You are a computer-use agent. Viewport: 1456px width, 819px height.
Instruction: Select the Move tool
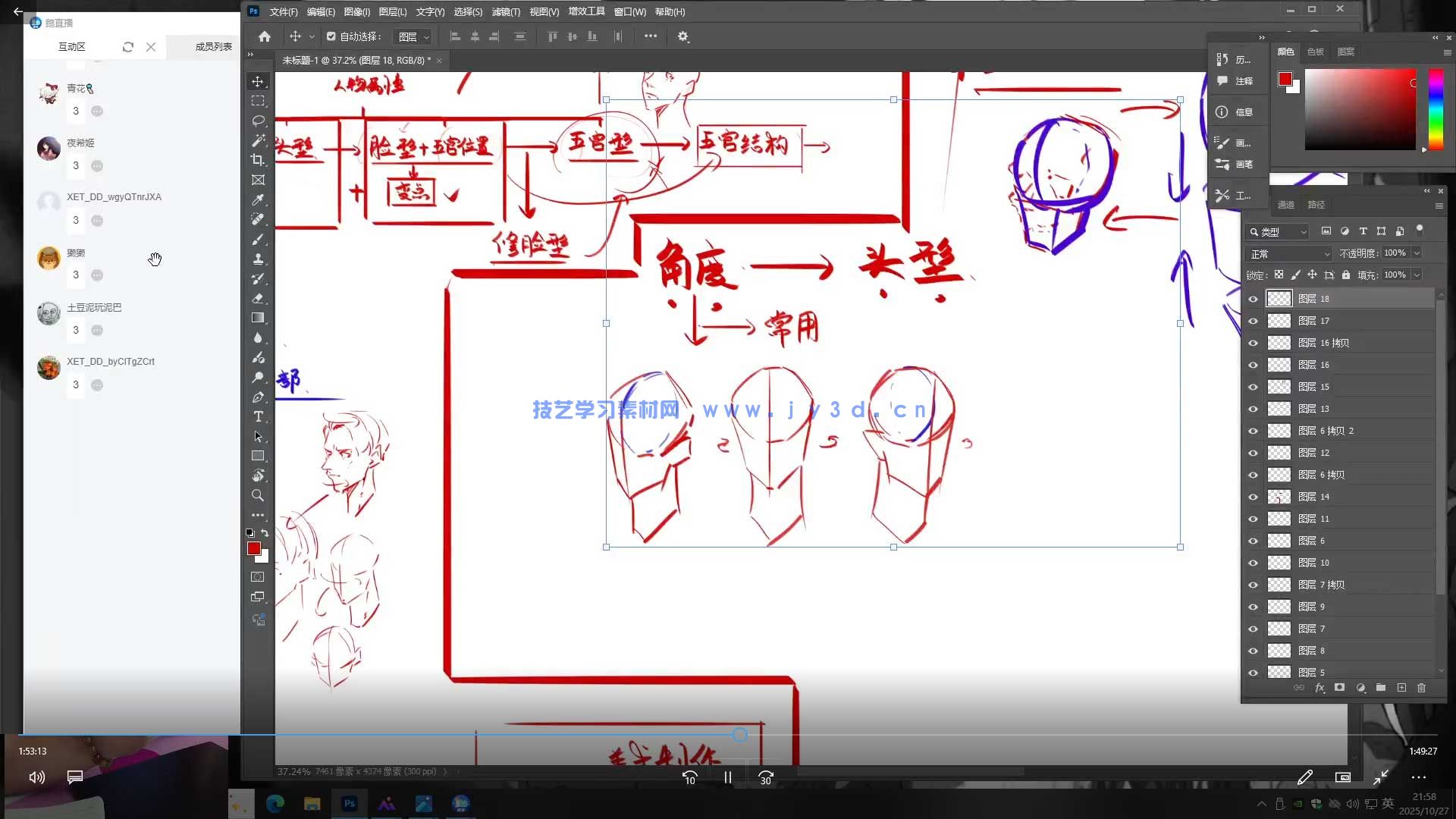(x=258, y=81)
